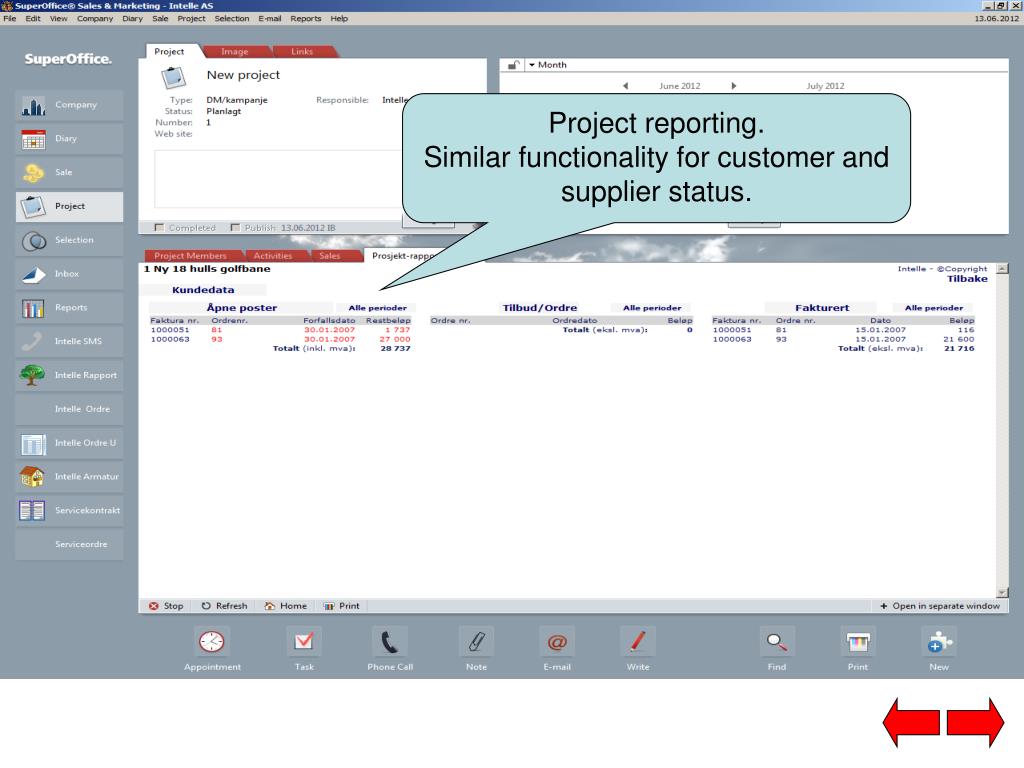Open the Diary calendar icon

(x=33, y=139)
